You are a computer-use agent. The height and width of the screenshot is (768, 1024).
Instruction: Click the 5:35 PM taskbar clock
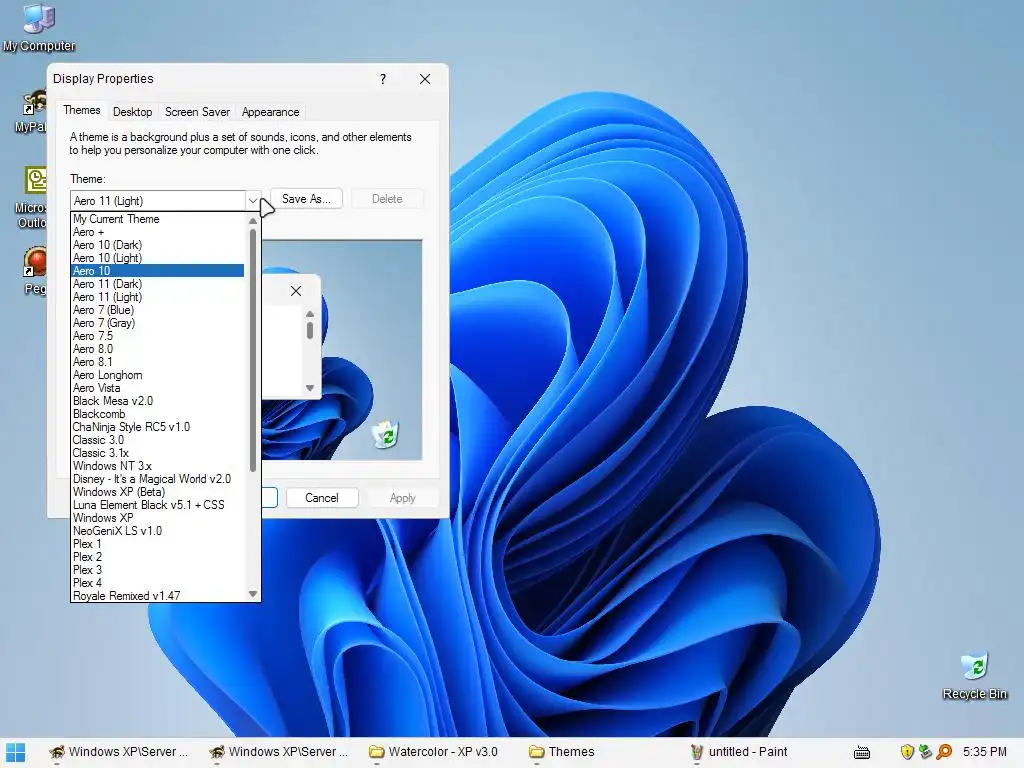coord(985,752)
